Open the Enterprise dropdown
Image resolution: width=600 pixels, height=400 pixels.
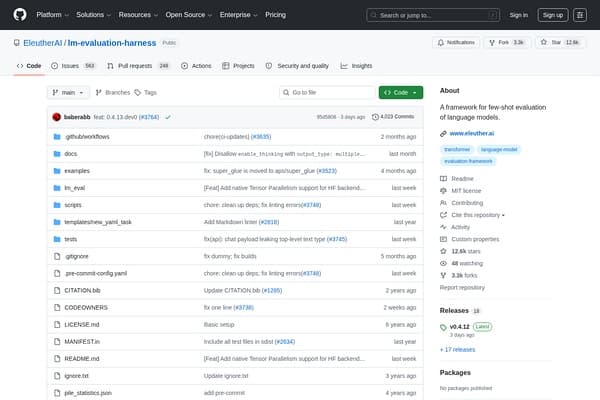click(x=238, y=15)
